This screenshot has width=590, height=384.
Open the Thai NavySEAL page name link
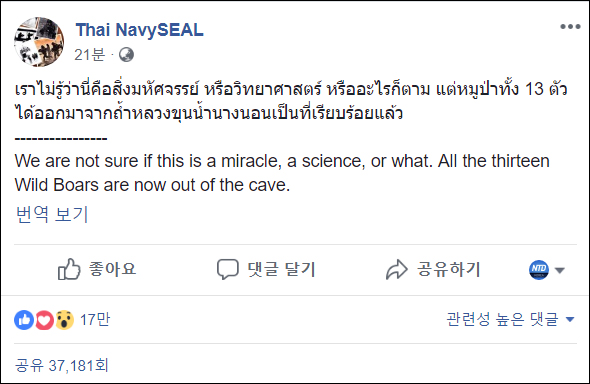point(140,30)
